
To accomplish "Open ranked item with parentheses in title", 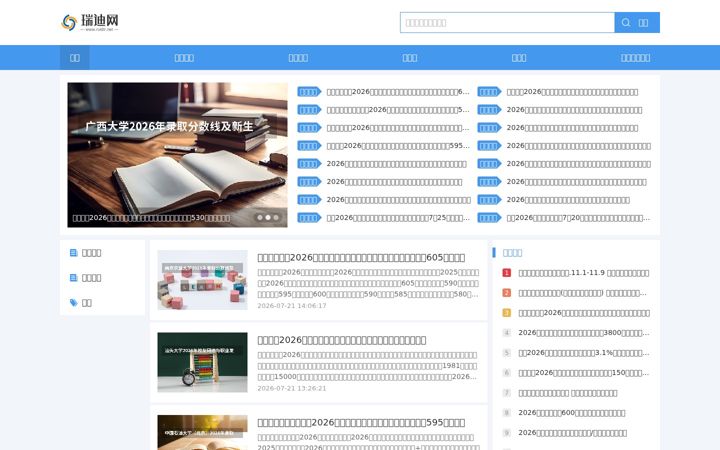I will (x=582, y=292).
